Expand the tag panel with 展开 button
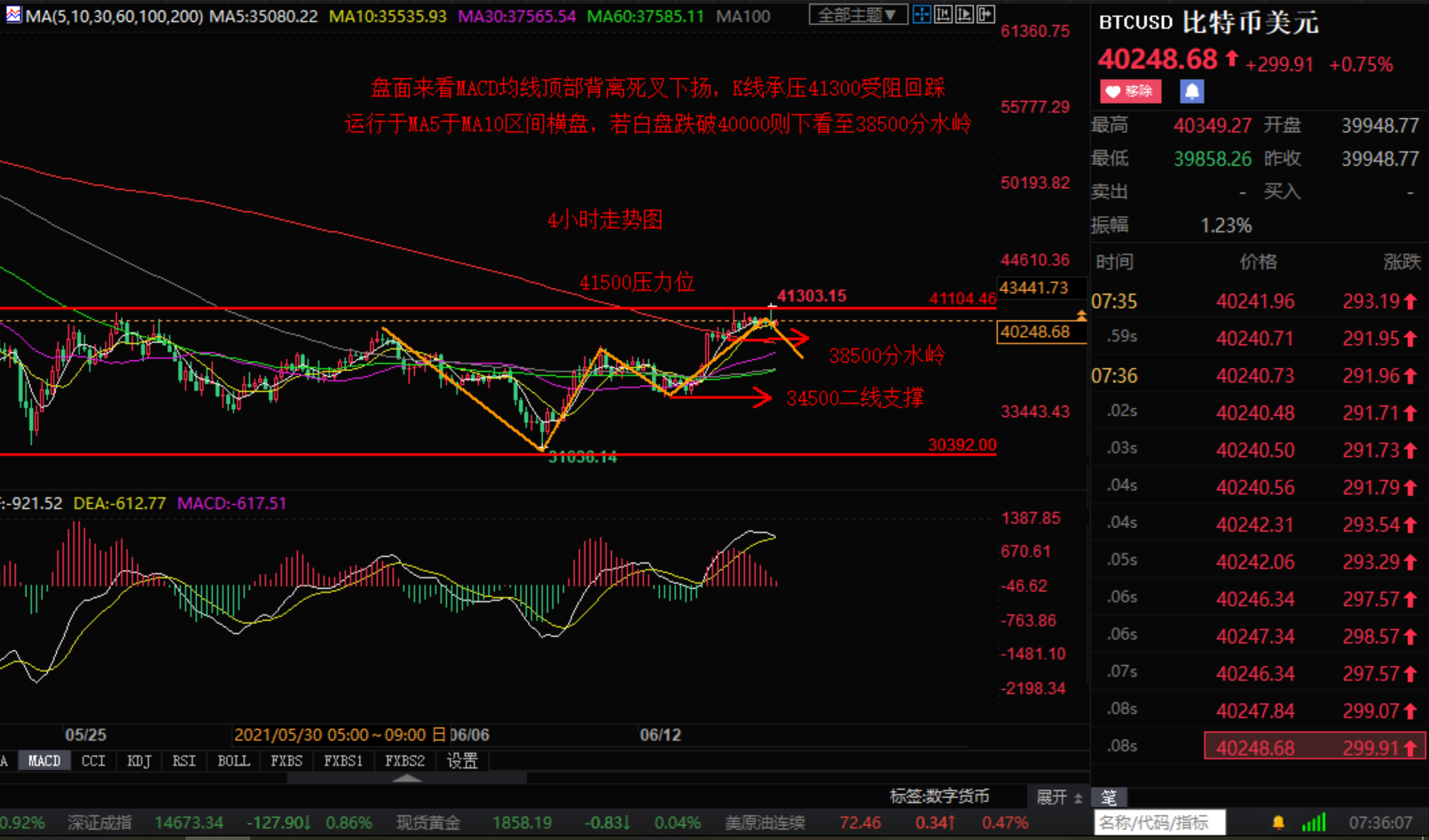Screen dimensions: 1429x840 1059,797
